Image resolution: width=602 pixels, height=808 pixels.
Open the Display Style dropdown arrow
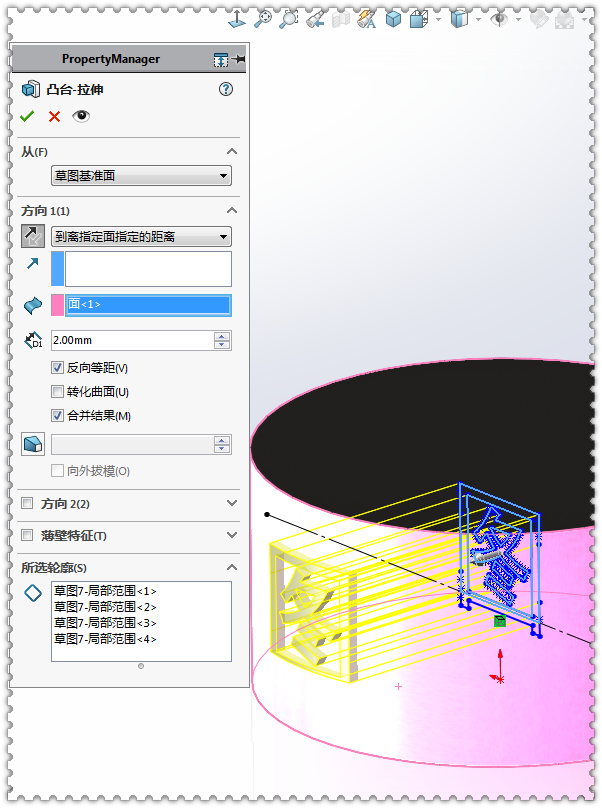(x=438, y=20)
